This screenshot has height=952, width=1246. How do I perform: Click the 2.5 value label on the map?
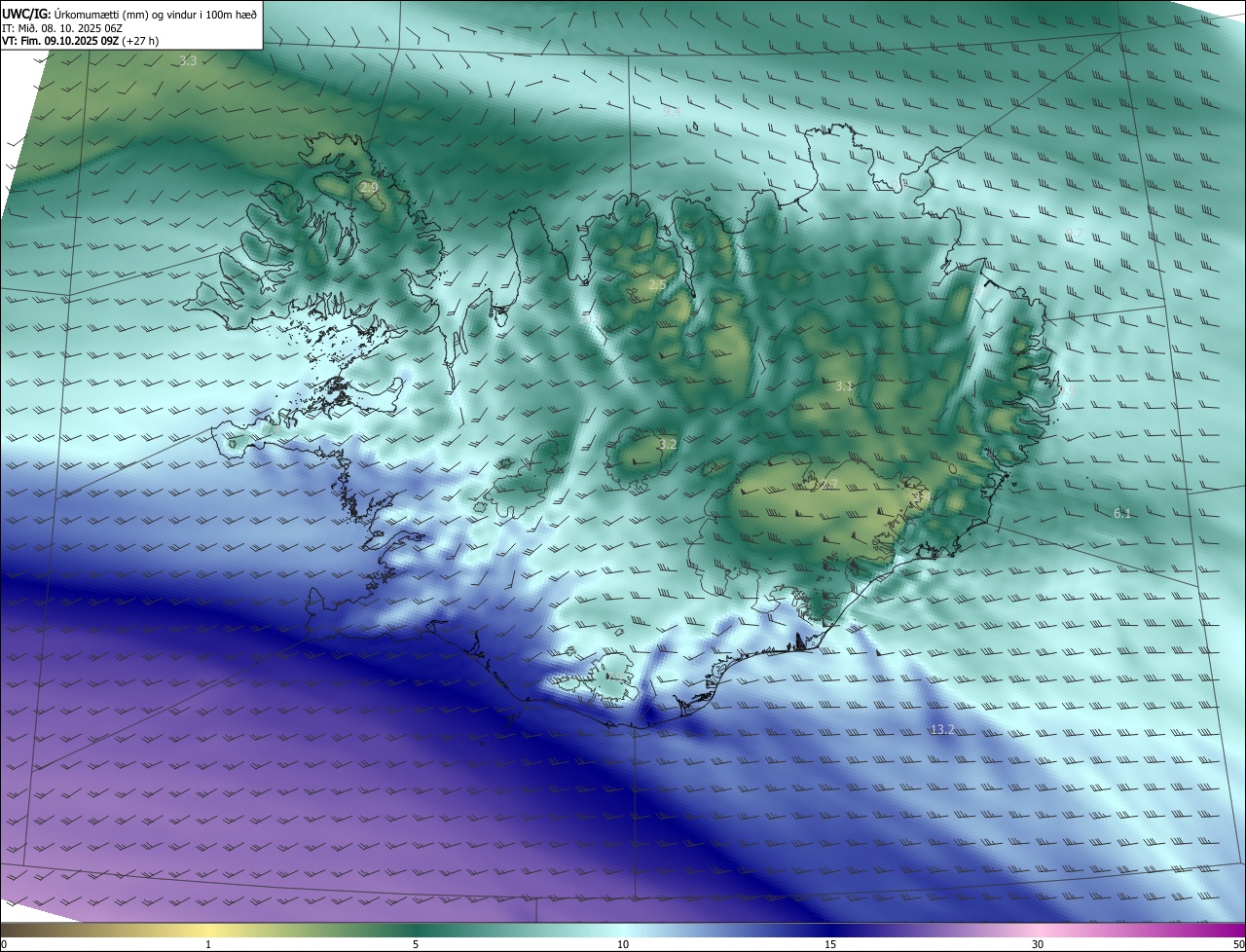click(x=657, y=285)
